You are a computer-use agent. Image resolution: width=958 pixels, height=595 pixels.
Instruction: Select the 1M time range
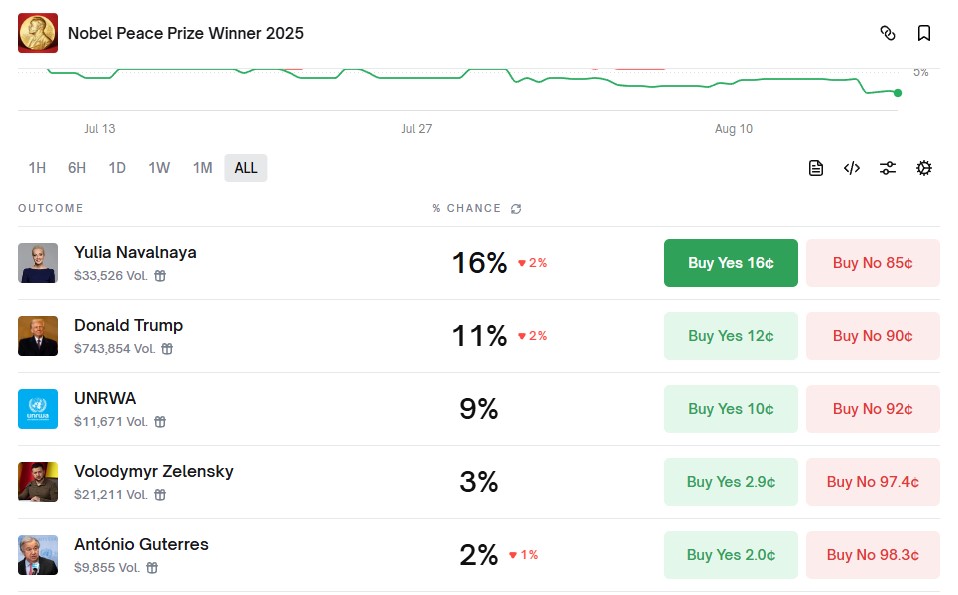(x=203, y=168)
